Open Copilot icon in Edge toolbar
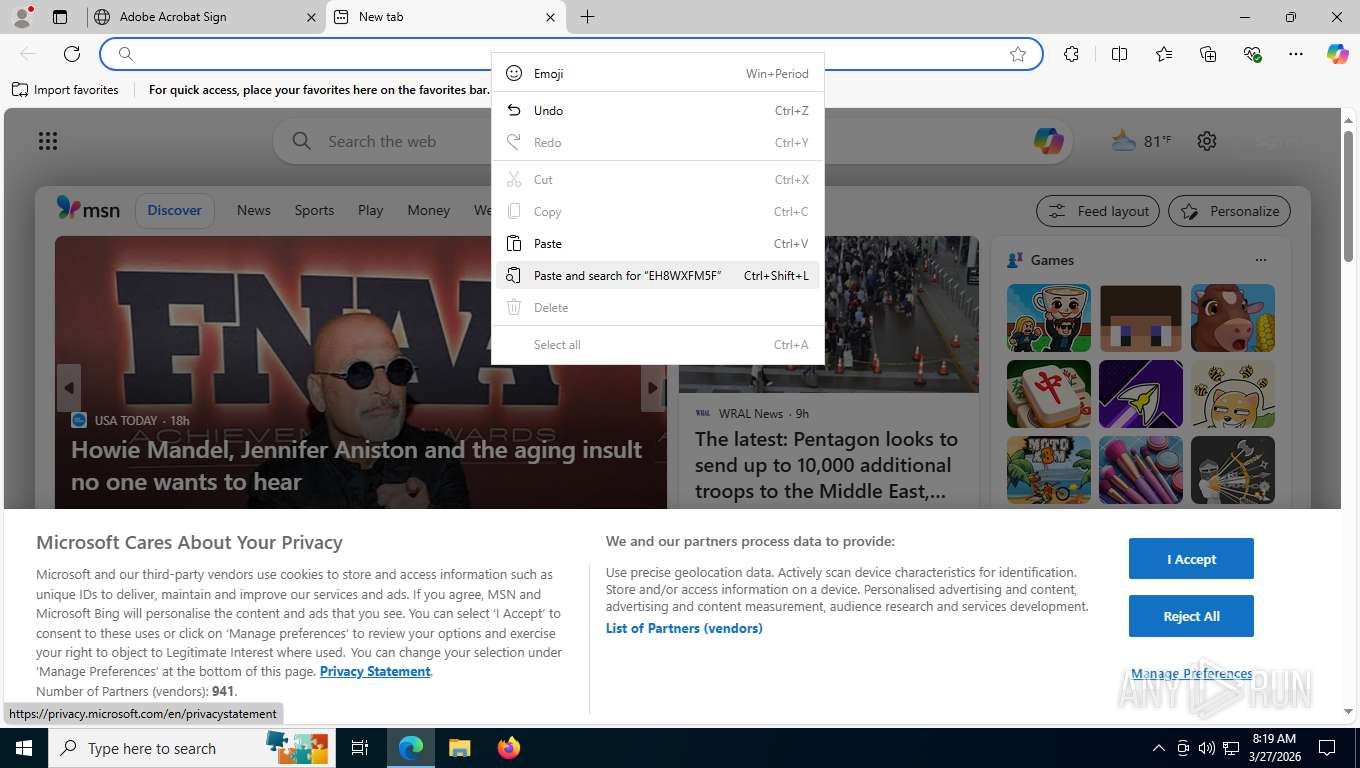This screenshot has width=1360, height=768. click(x=1337, y=54)
